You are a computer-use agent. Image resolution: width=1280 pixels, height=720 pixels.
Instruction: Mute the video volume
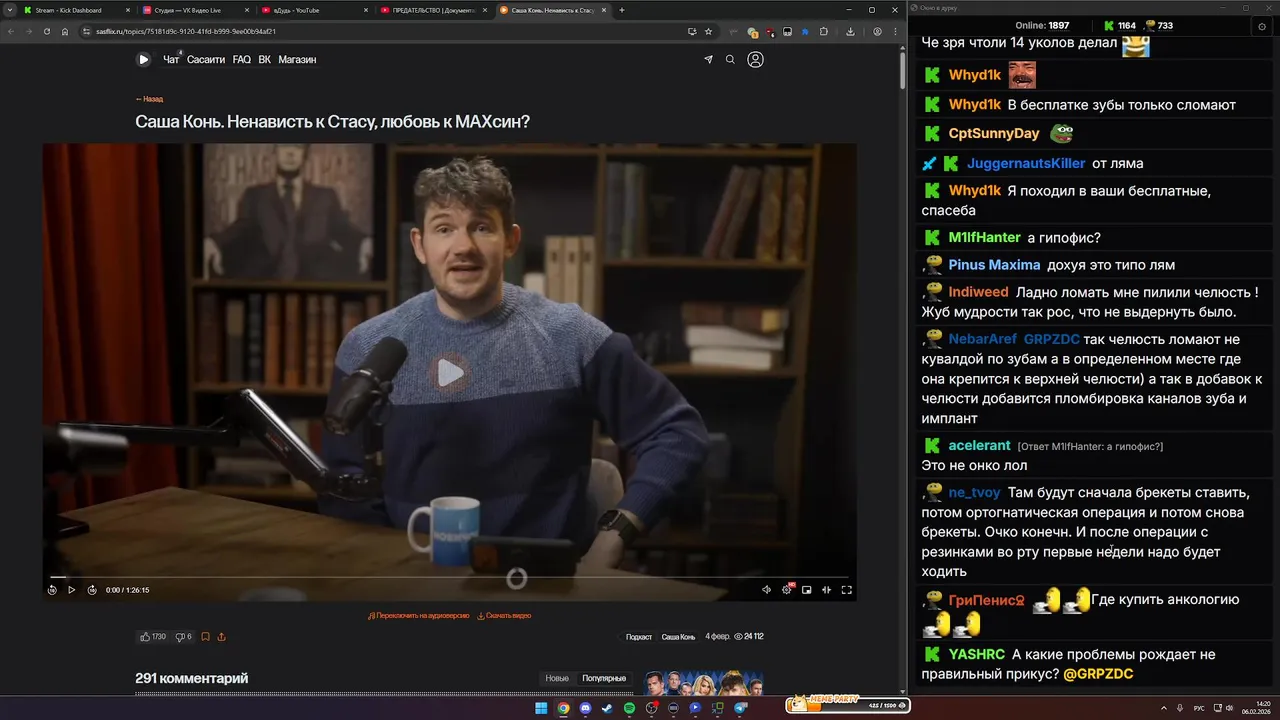point(766,590)
